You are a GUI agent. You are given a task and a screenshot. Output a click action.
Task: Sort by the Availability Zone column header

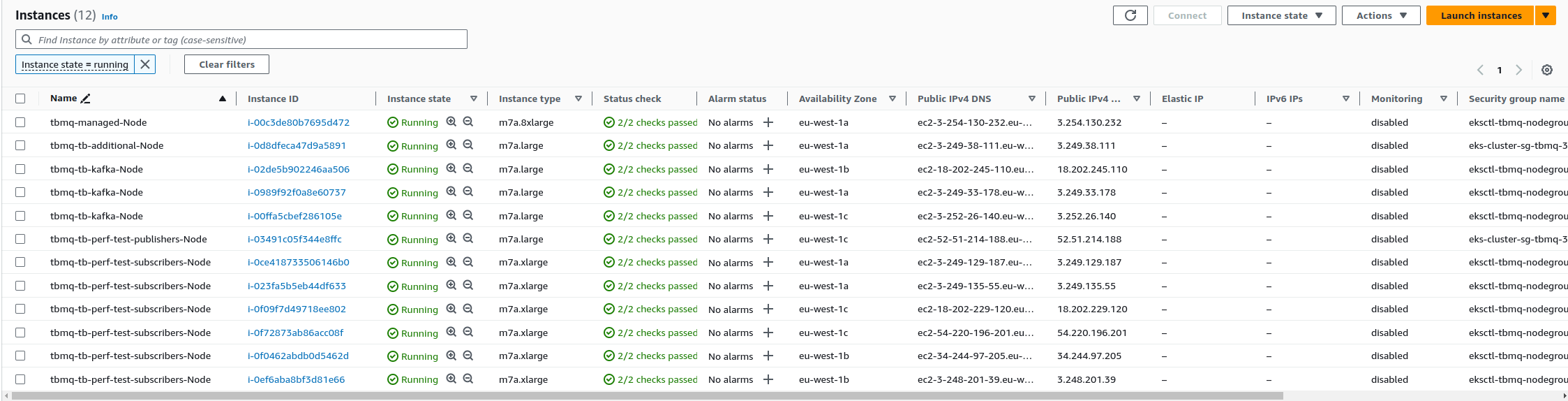pyautogui.click(x=837, y=99)
